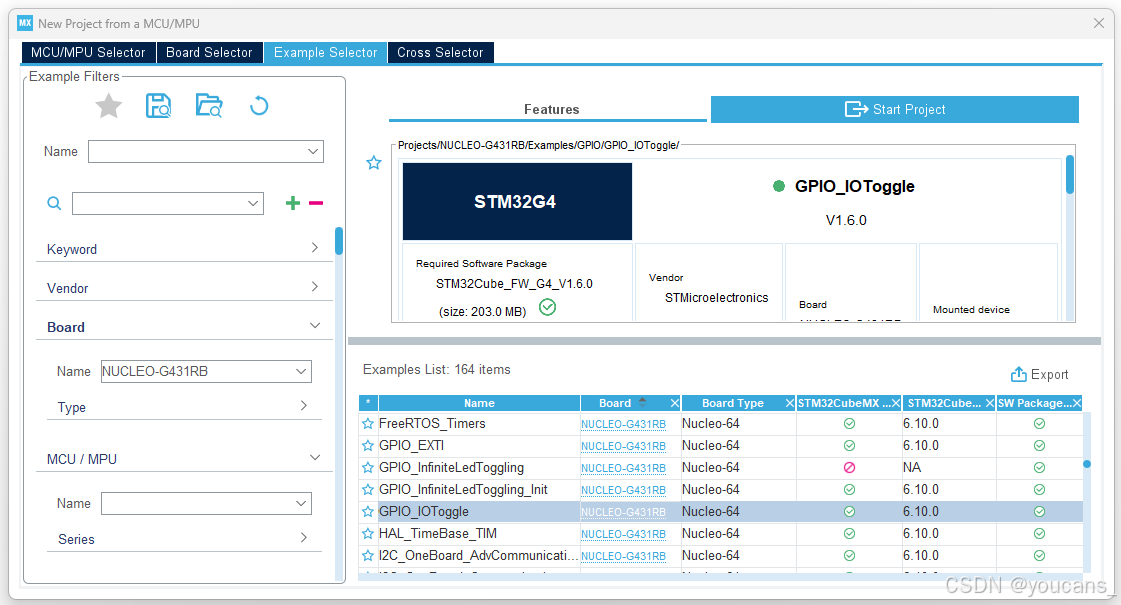Close the STM32CubeMX column with its X
The image size is (1121, 605).
tap(895, 403)
